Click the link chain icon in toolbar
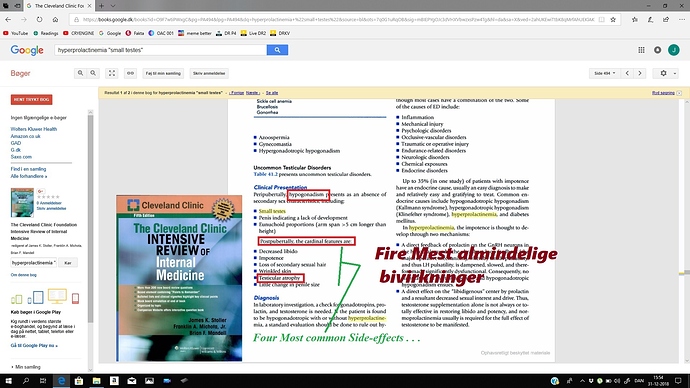Viewport: 690px width, 388px height. coord(131,73)
